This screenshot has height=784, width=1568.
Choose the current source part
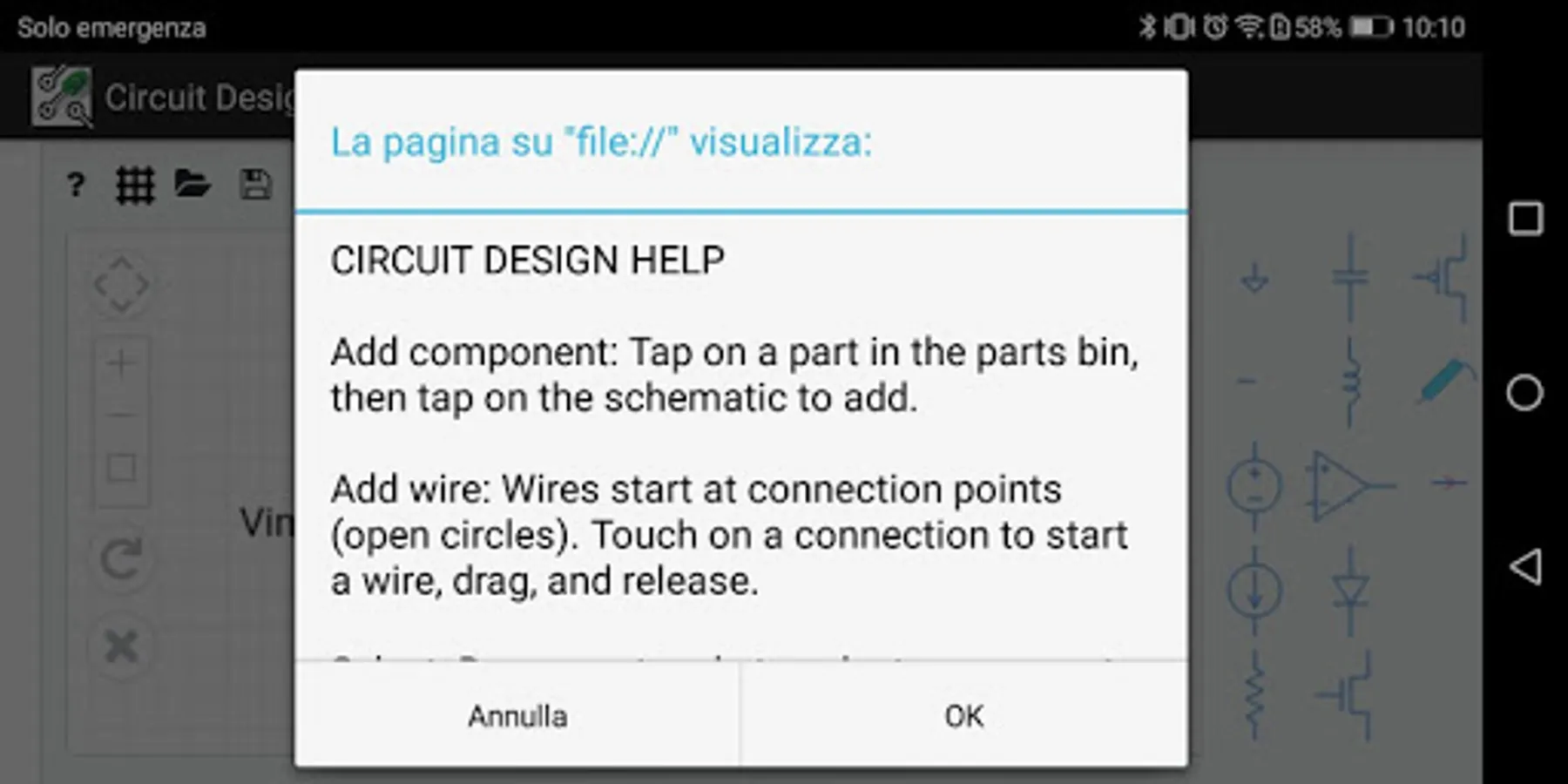click(1254, 591)
